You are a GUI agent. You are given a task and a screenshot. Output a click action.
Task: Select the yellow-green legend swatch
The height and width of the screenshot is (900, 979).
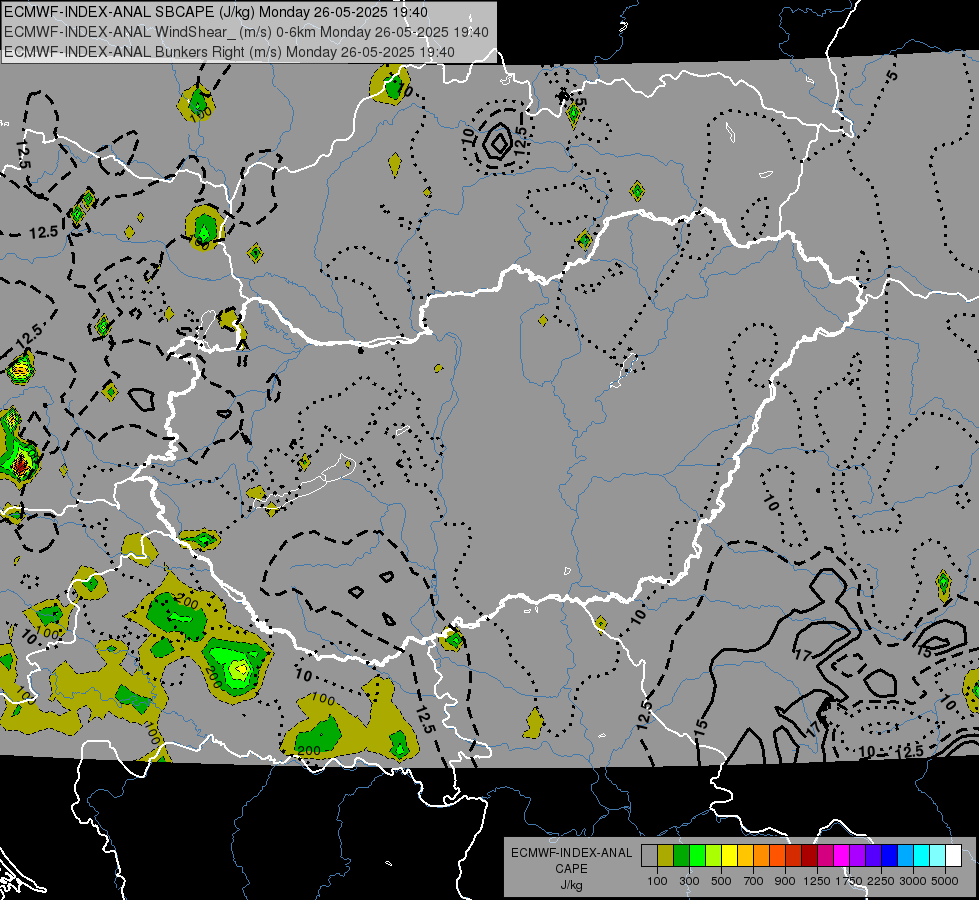[713, 856]
